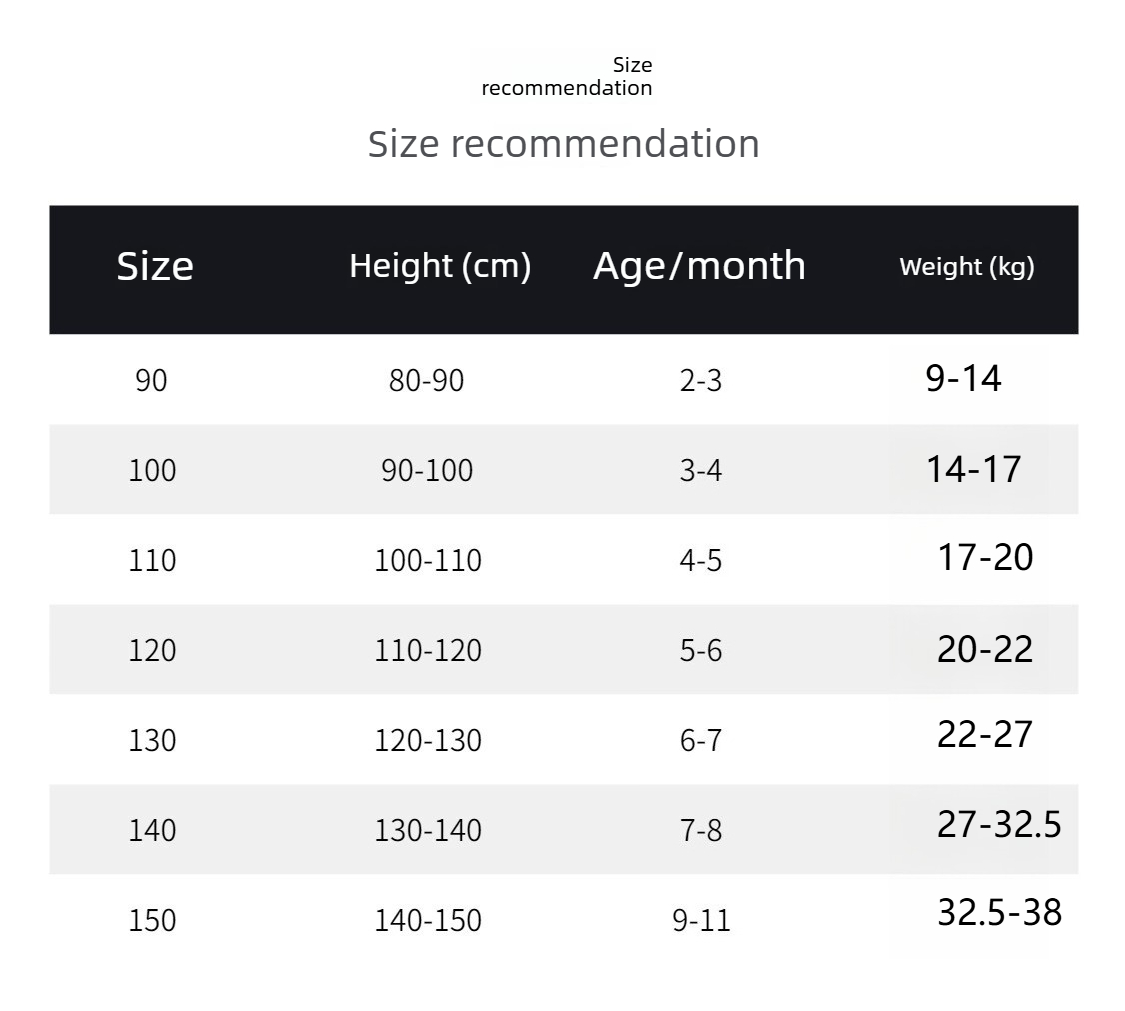The image size is (1125, 1011).
Task: Click the height cell "80-90"
Action: coord(427,381)
